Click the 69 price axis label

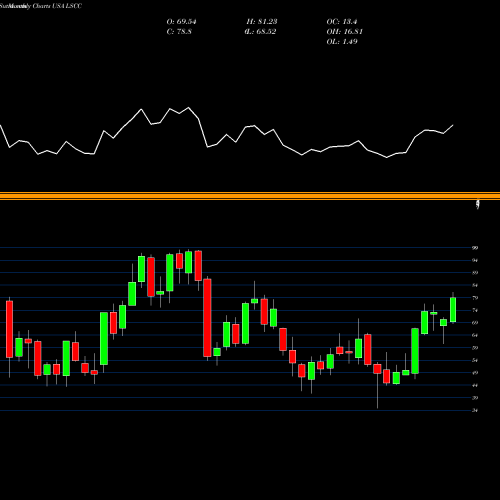tap(475, 323)
